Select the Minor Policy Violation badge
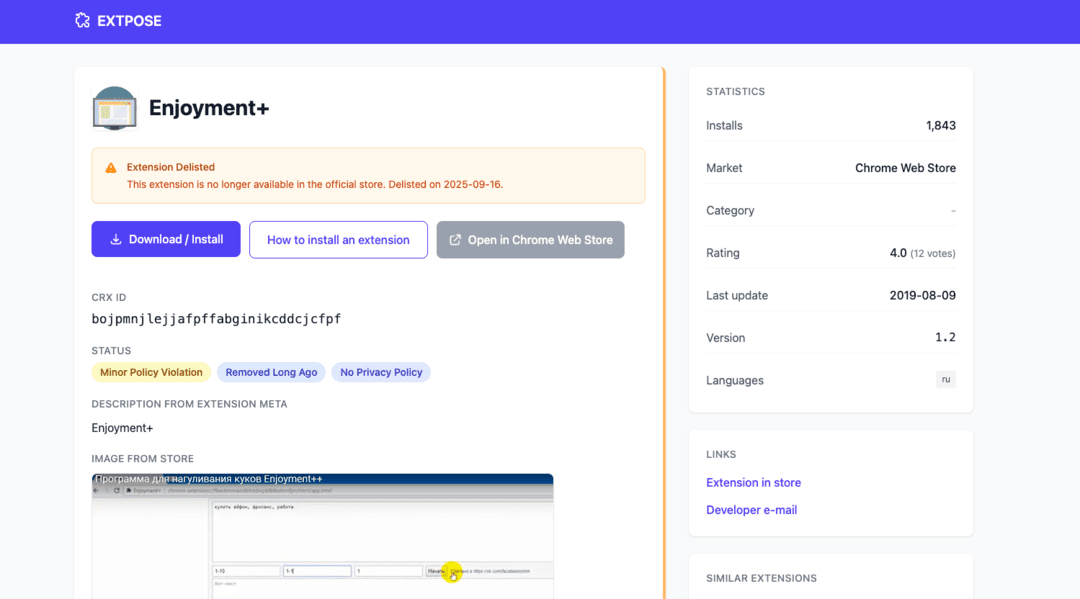 [151, 372]
